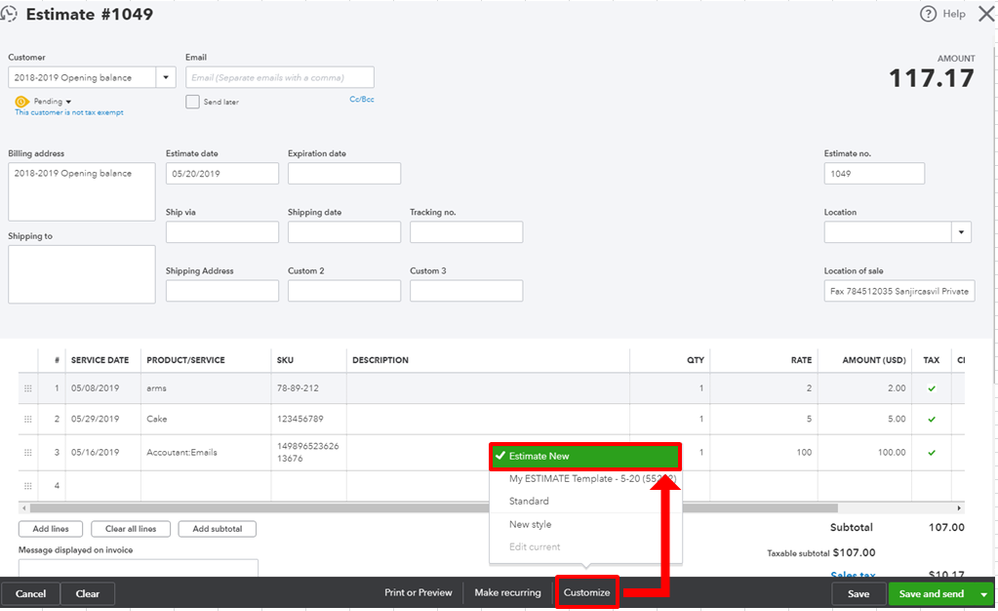Click the Shipping date field
This screenshot has width=998, height=611.
click(x=344, y=232)
